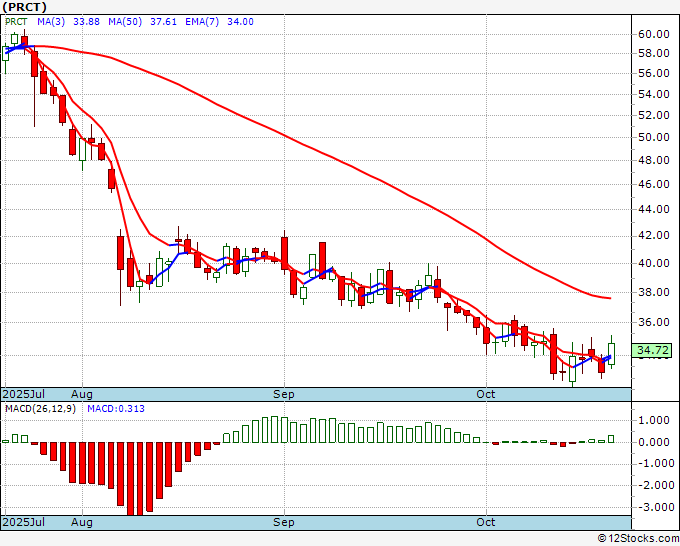
Task: Click the last green candlestick
Action: click(611, 354)
